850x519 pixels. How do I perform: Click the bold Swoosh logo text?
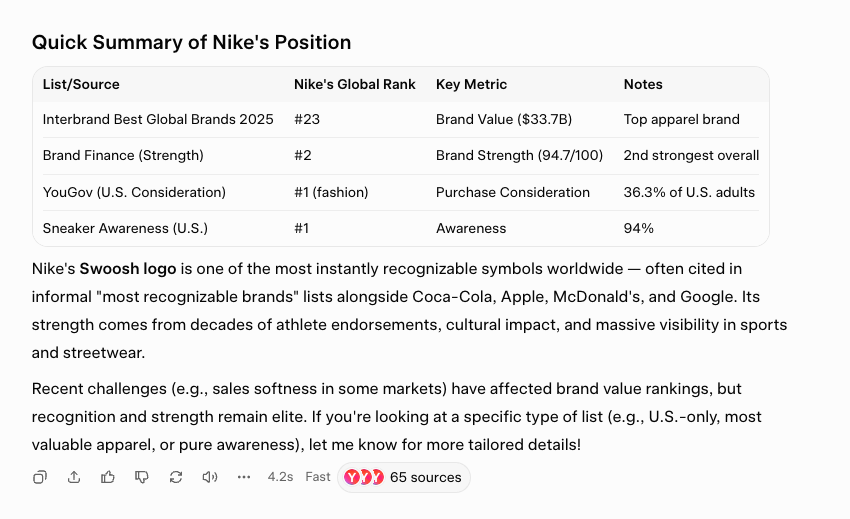(x=128, y=269)
